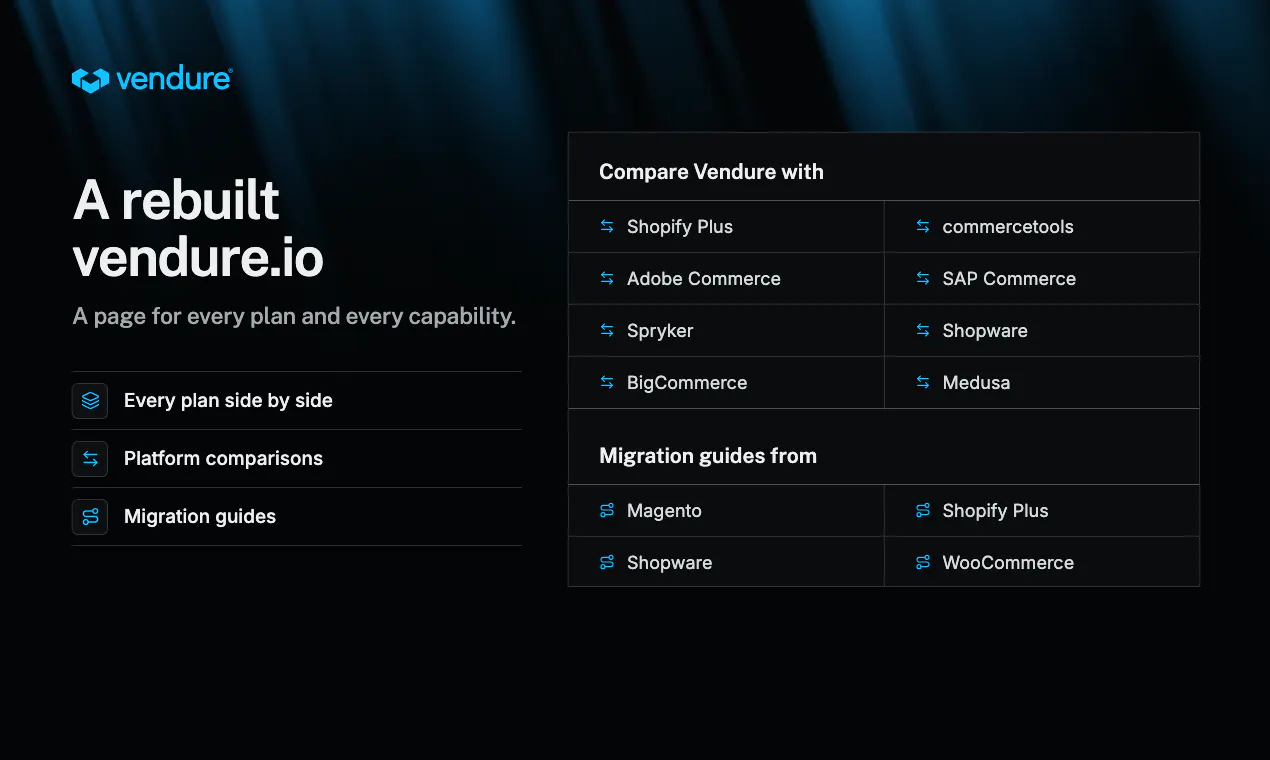The width and height of the screenshot is (1270, 760).
Task: Click the migration icon next to Magento
Action: coord(607,510)
